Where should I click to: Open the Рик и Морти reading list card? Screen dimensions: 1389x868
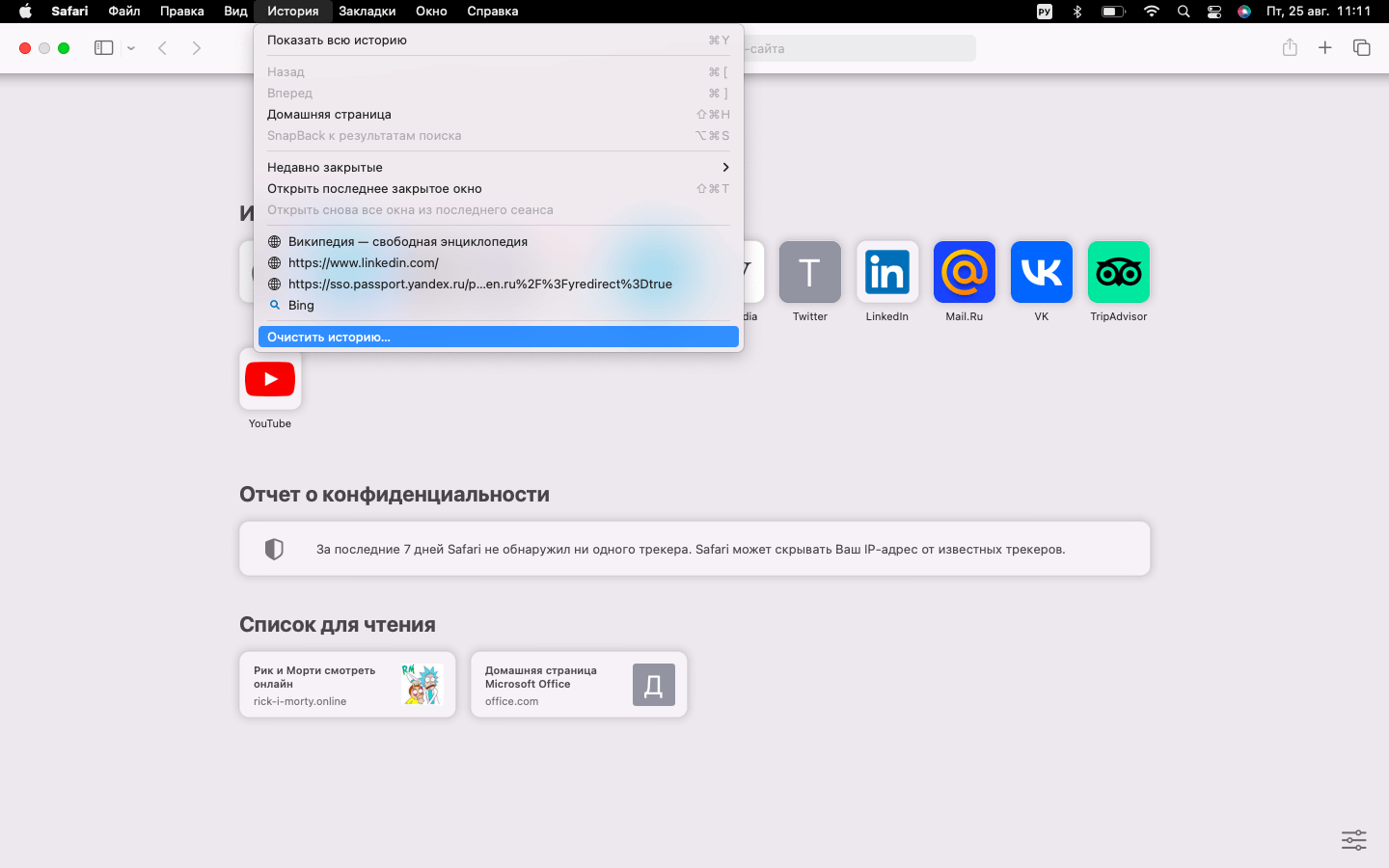point(347,685)
